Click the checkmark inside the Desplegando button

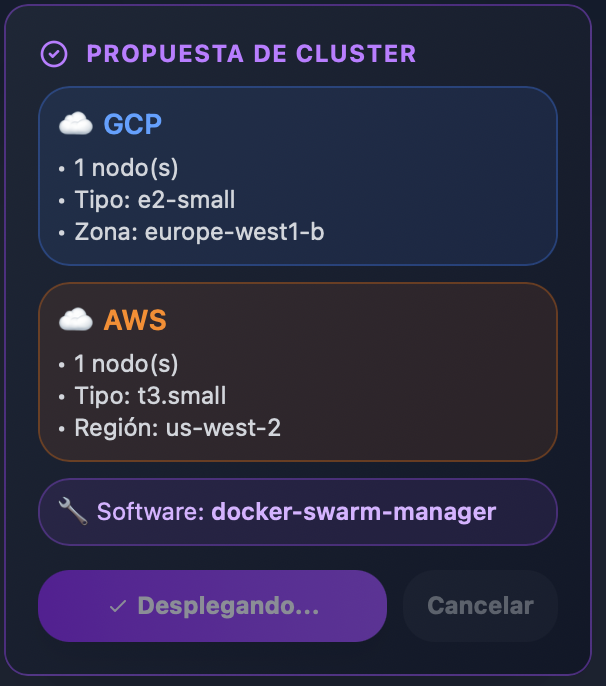[118, 606]
